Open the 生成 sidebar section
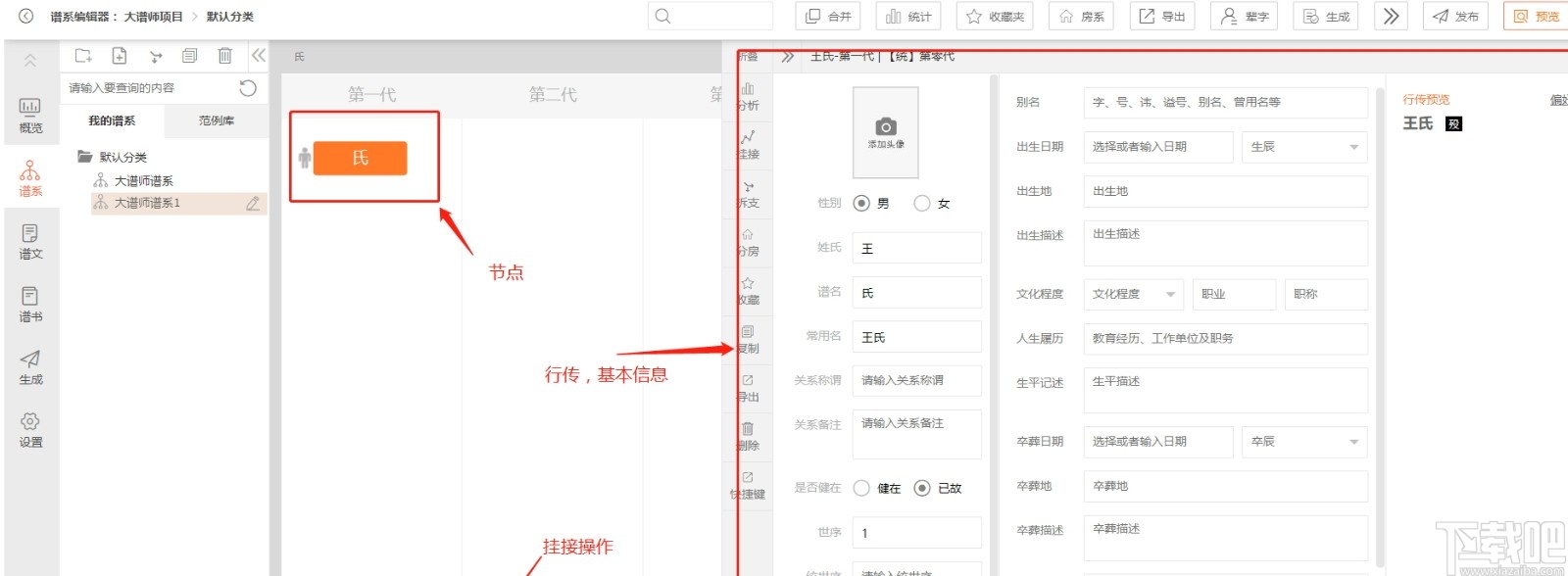Image resolution: width=1568 pixels, height=576 pixels. pyautogui.click(x=30, y=366)
